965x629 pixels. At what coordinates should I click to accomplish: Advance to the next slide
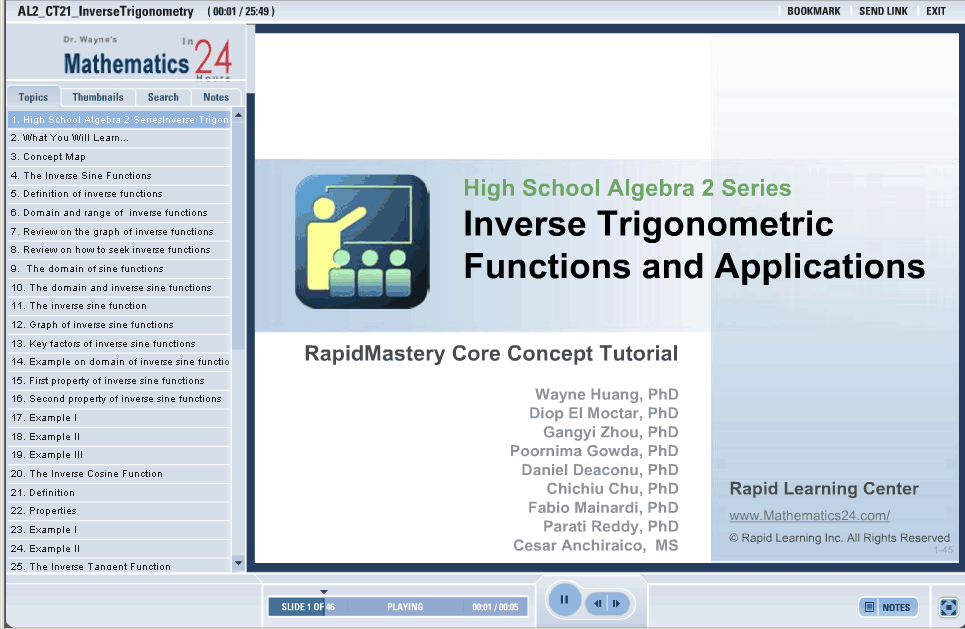click(617, 603)
